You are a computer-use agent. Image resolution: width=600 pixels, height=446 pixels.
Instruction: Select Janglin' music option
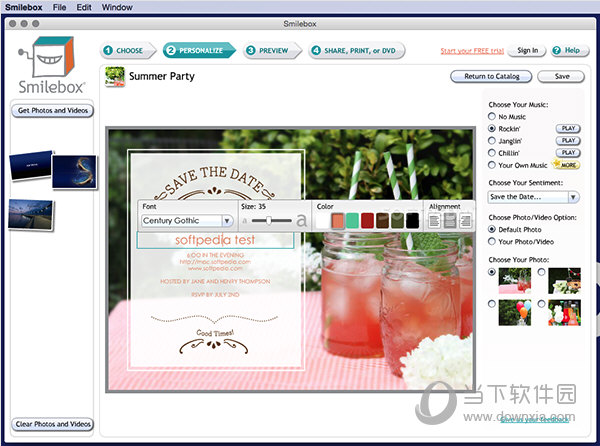click(492, 141)
